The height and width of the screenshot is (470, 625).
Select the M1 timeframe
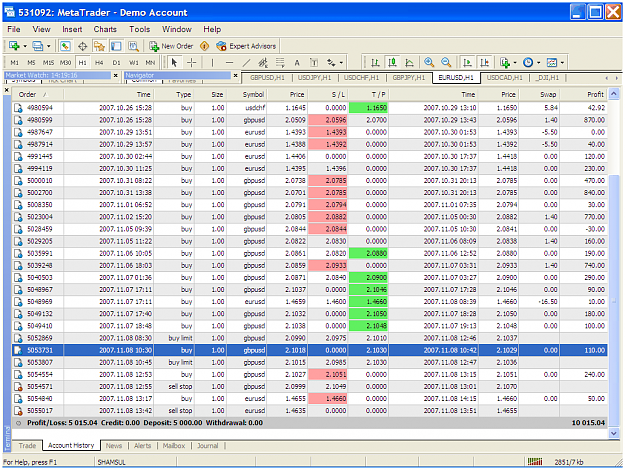(14, 63)
